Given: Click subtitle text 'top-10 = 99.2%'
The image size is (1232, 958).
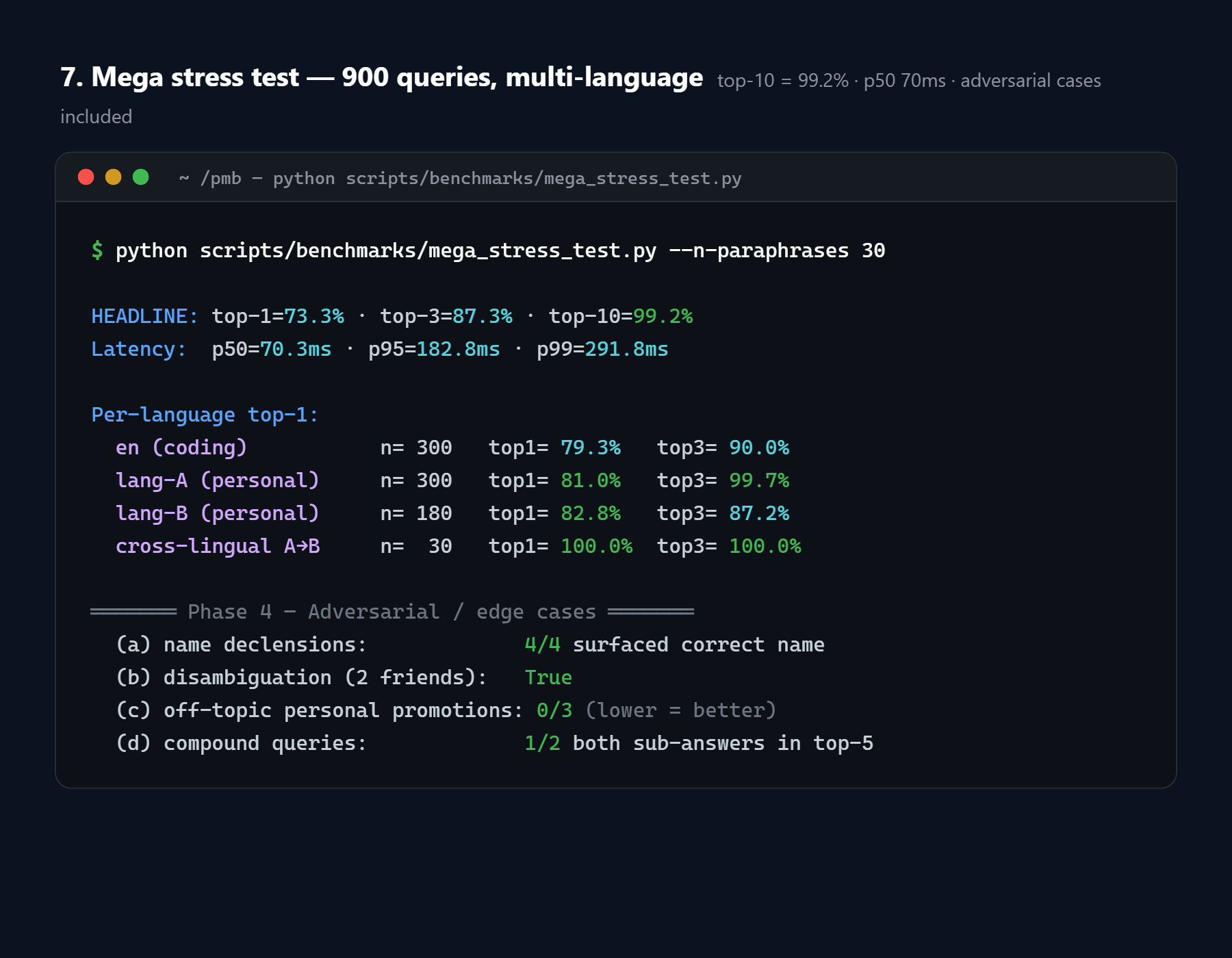Looking at the screenshot, I should pyautogui.click(x=782, y=81).
